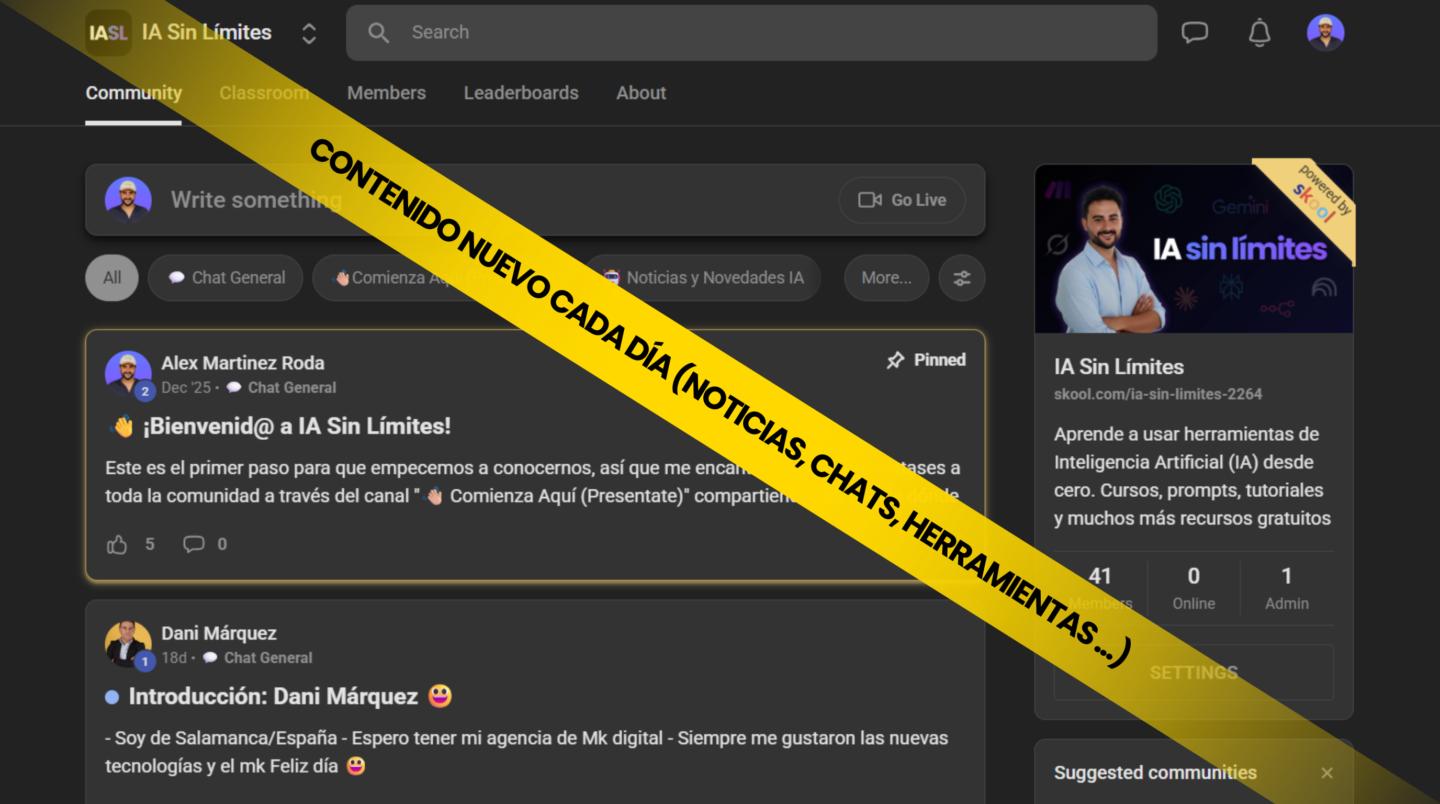Screen dimensions: 1440x804
Task: Open Alex Martinez Roda's avatar
Action: click(x=128, y=374)
